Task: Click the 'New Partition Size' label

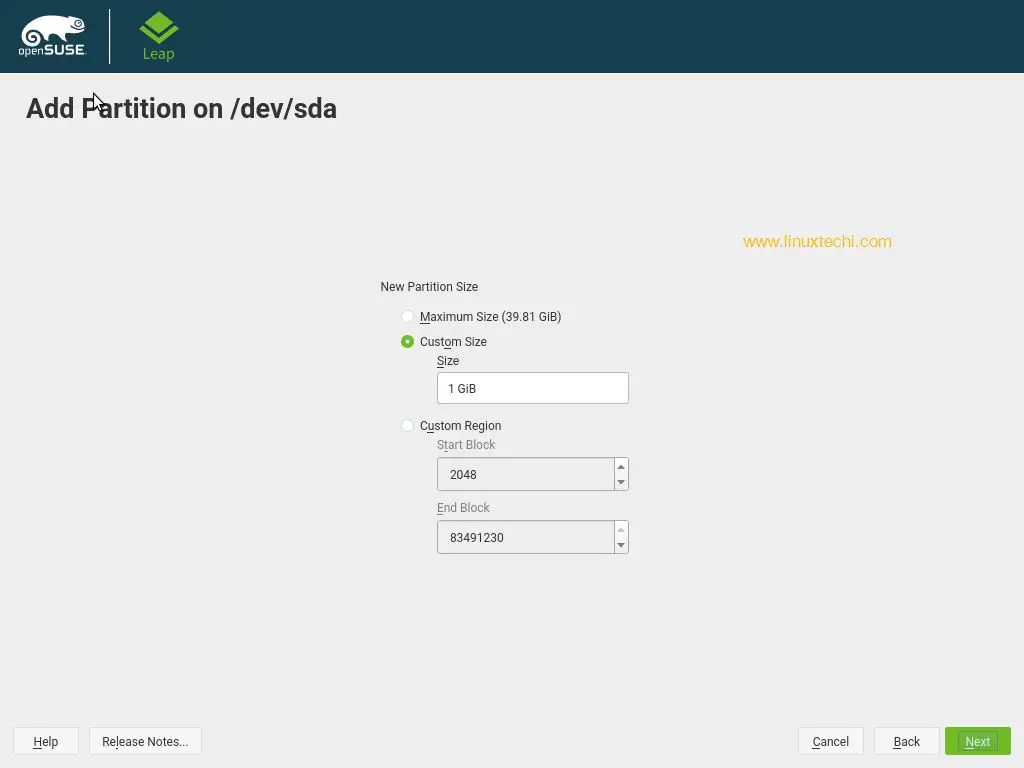Action: click(429, 287)
